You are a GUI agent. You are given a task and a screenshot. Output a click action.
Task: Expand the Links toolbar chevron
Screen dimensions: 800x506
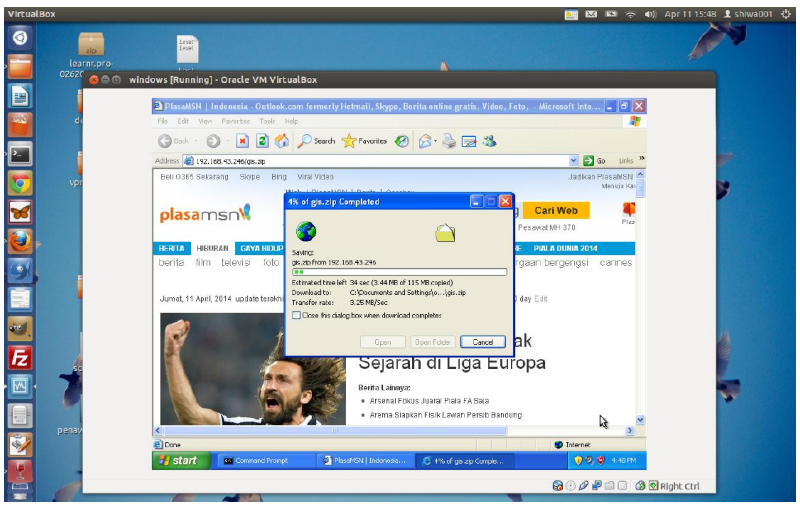coord(641,159)
